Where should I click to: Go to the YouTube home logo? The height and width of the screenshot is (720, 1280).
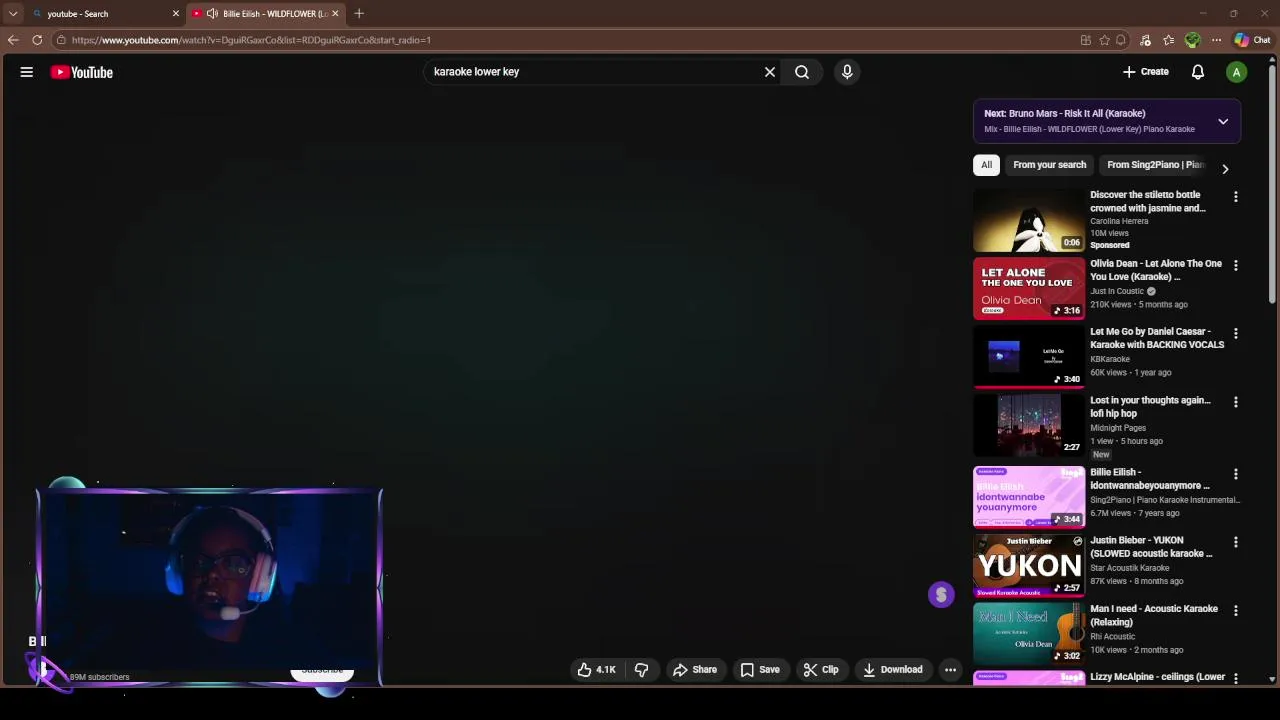pyautogui.click(x=82, y=72)
